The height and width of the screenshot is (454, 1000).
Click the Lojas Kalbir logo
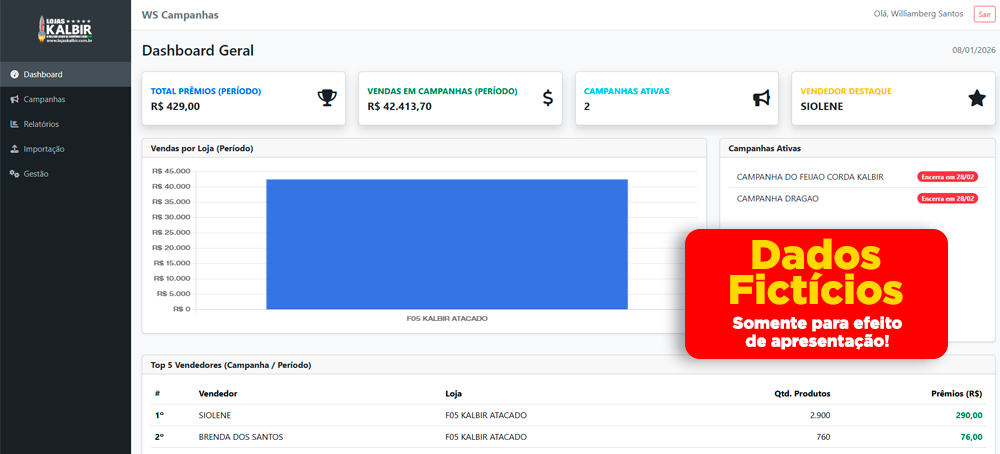65,29
